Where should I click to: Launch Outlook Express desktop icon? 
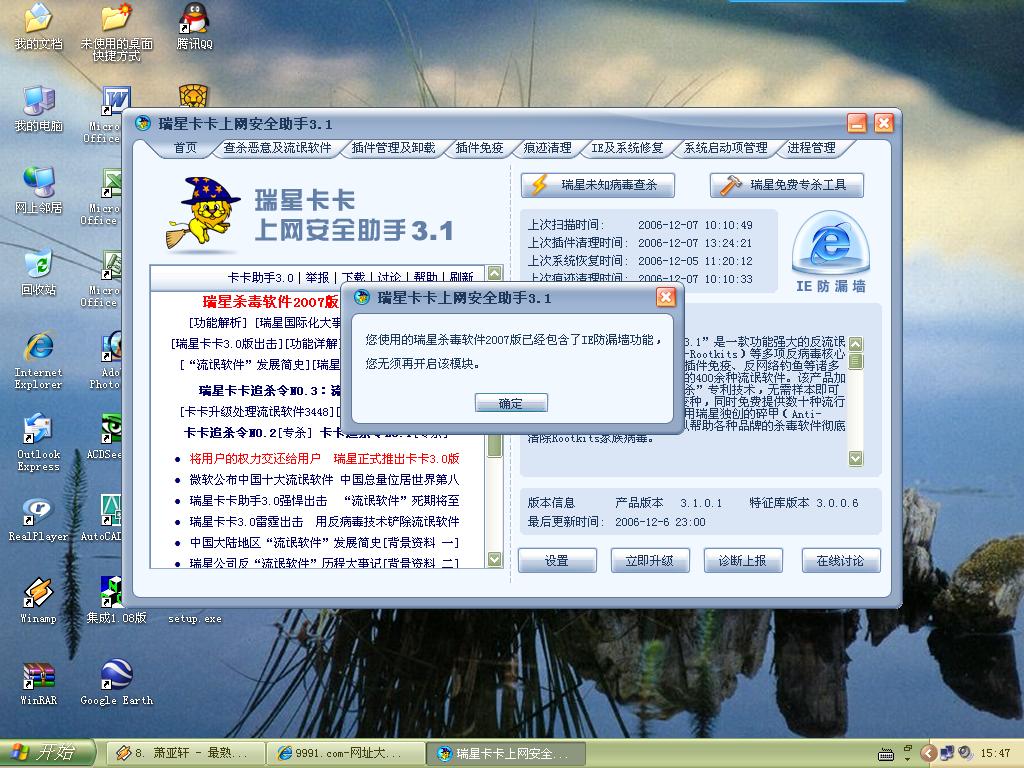[x=39, y=442]
